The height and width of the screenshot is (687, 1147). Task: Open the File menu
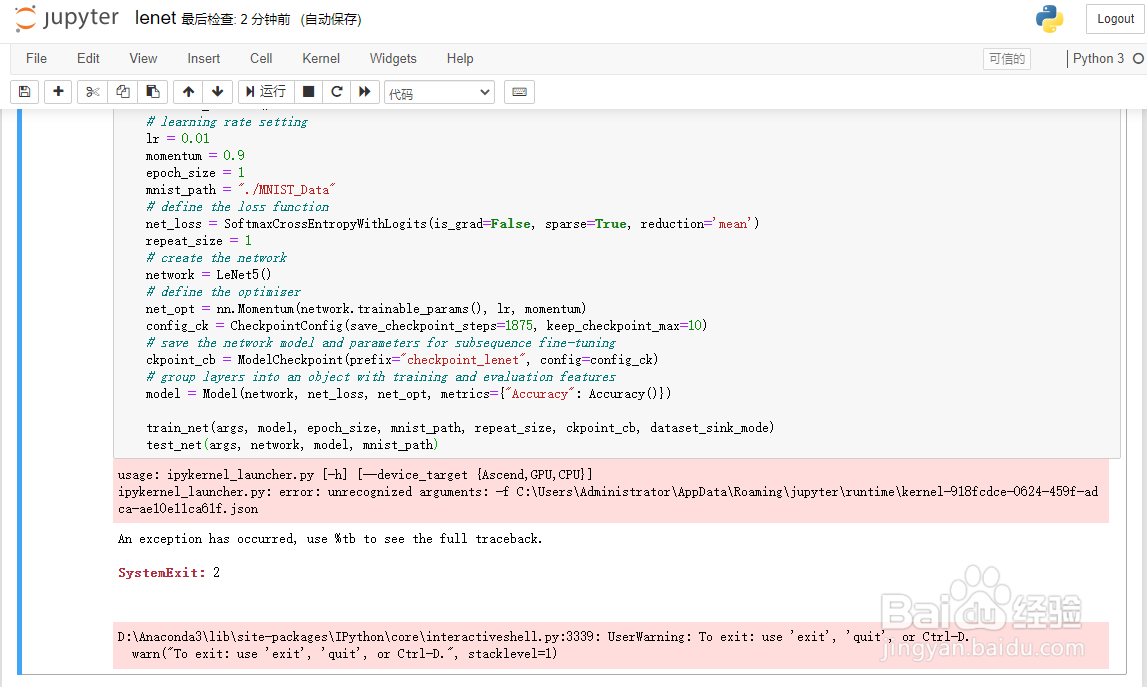(37, 59)
